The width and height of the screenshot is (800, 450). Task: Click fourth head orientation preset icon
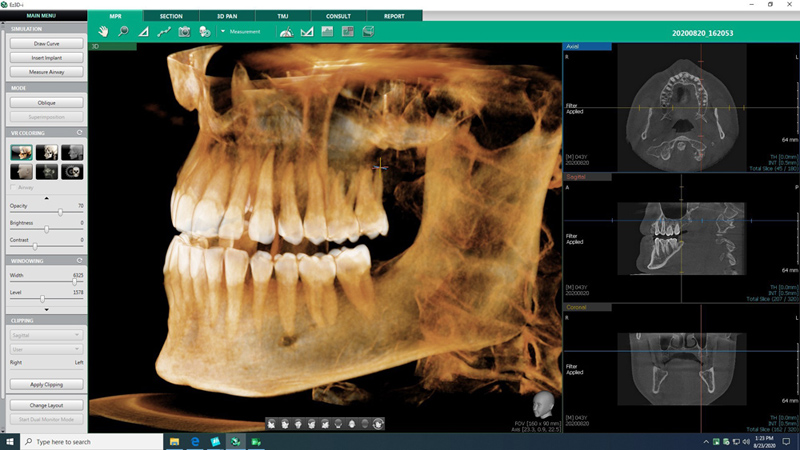(x=311, y=424)
